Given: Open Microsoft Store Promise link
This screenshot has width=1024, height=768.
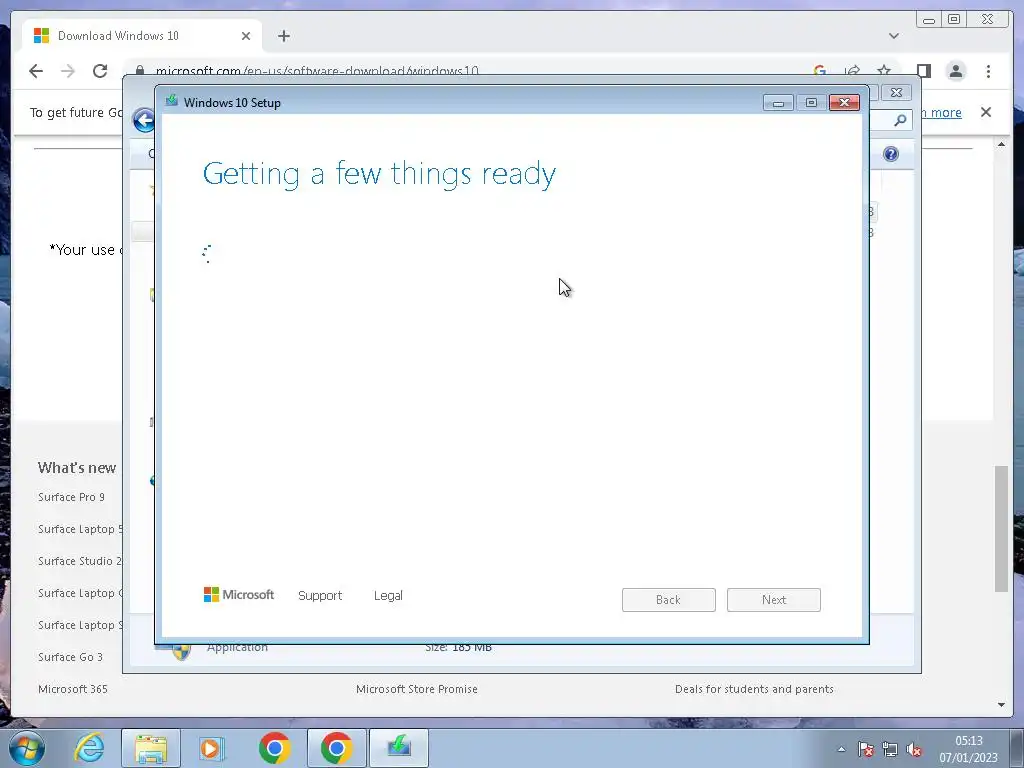Looking at the screenshot, I should (x=417, y=689).
